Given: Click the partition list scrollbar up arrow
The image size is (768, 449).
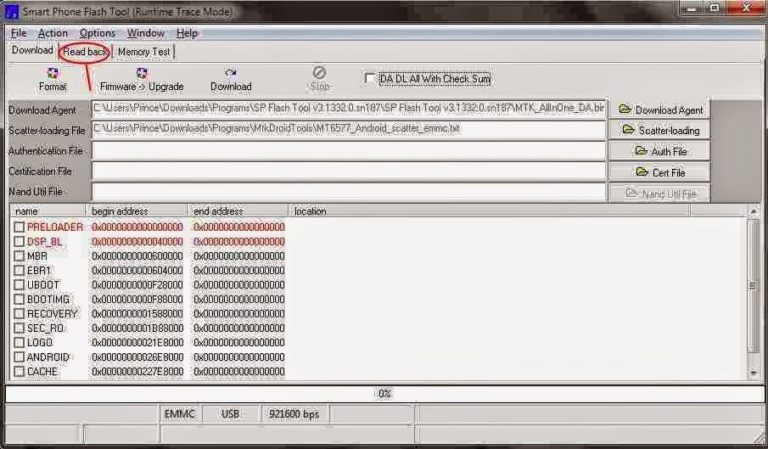Looking at the screenshot, I should pyautogui.click(x=753, y=212).
